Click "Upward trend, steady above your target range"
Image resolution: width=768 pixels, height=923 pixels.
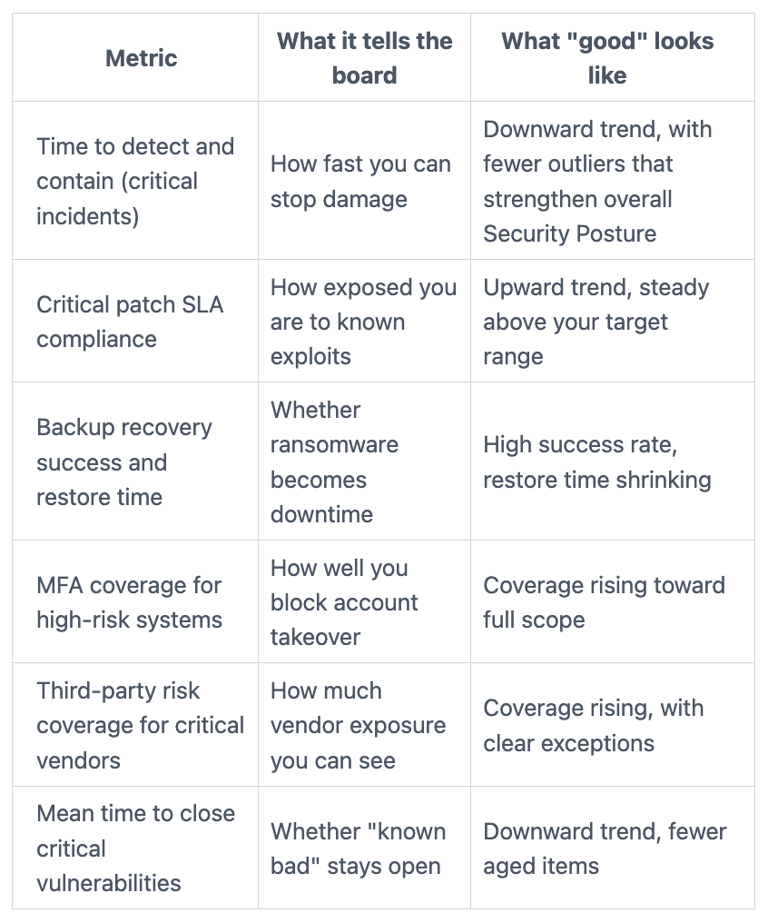pyautogui.click(x=613, y=321)
